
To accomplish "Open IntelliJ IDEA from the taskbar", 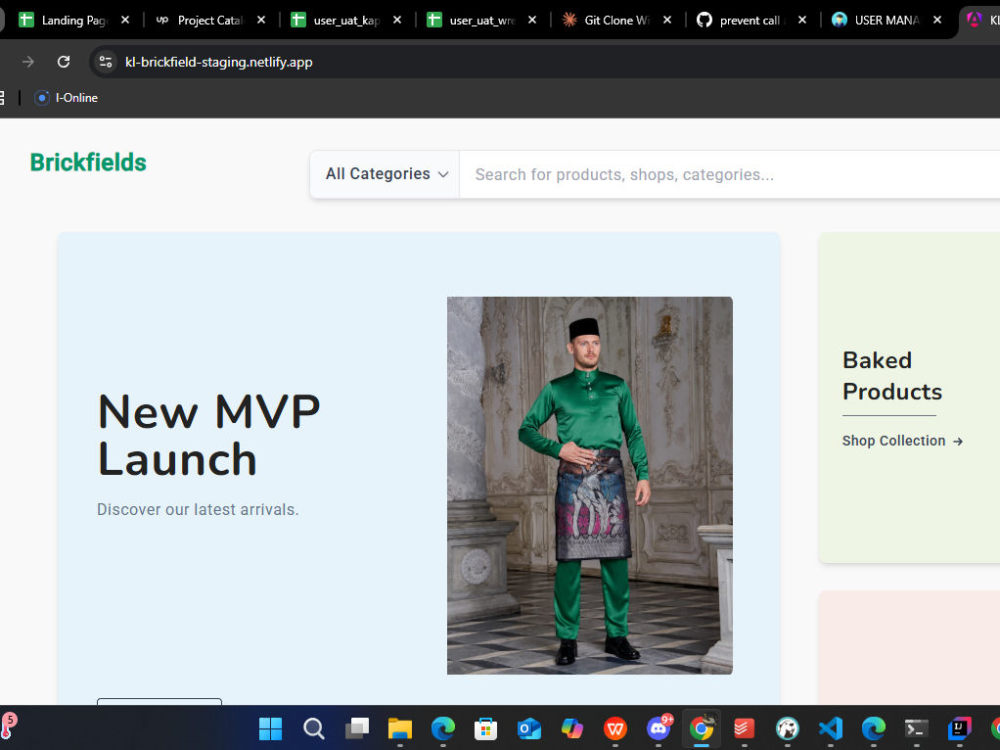I will (x=959, y=728).
